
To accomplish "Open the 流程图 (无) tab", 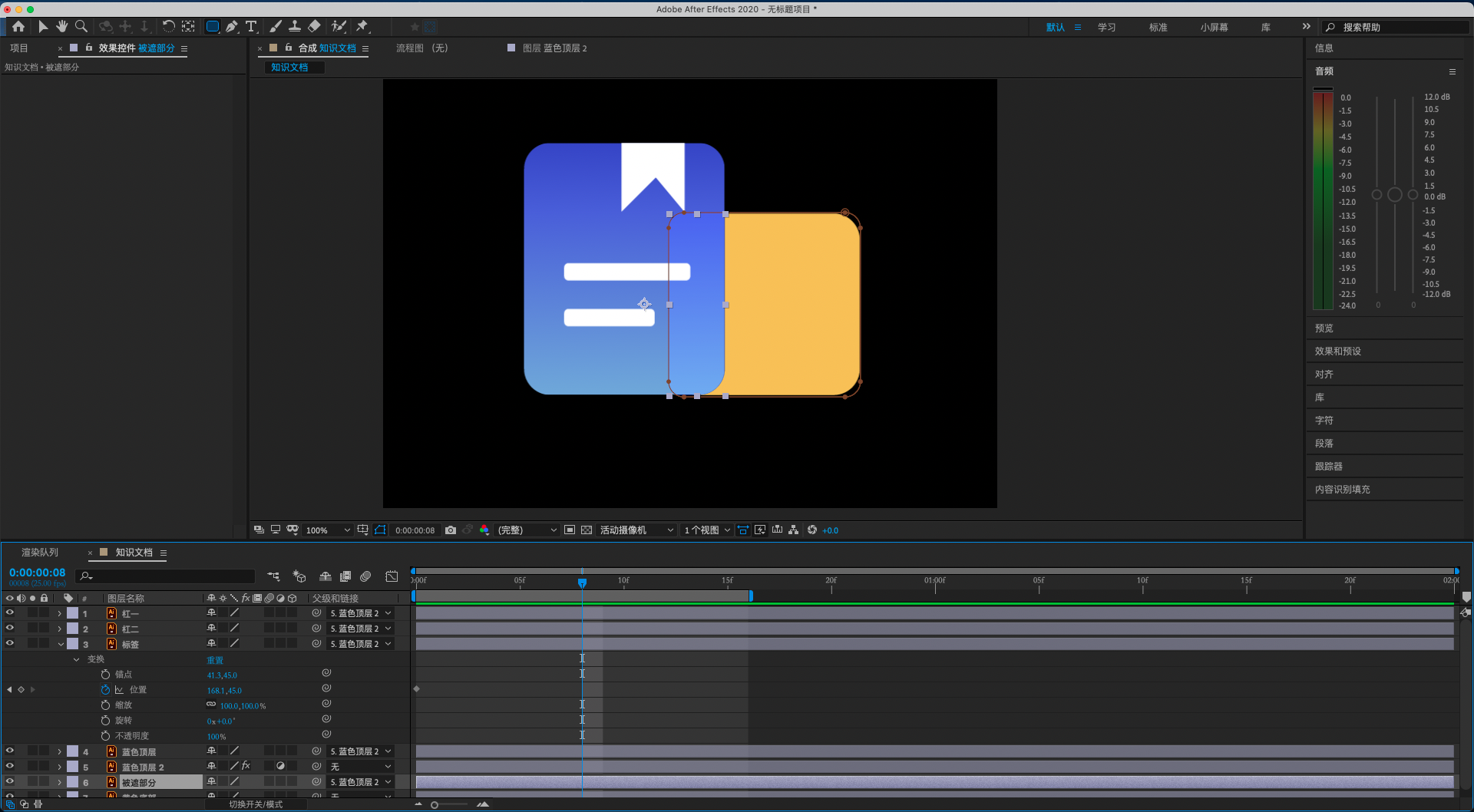I will (422, 48).
